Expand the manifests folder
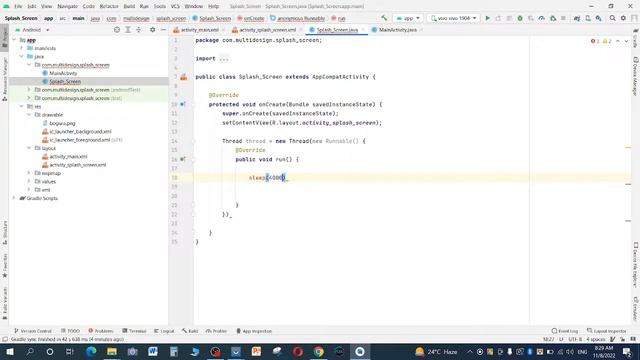The image size is (640, 360). pyautogui.click(x=22, y=48)
